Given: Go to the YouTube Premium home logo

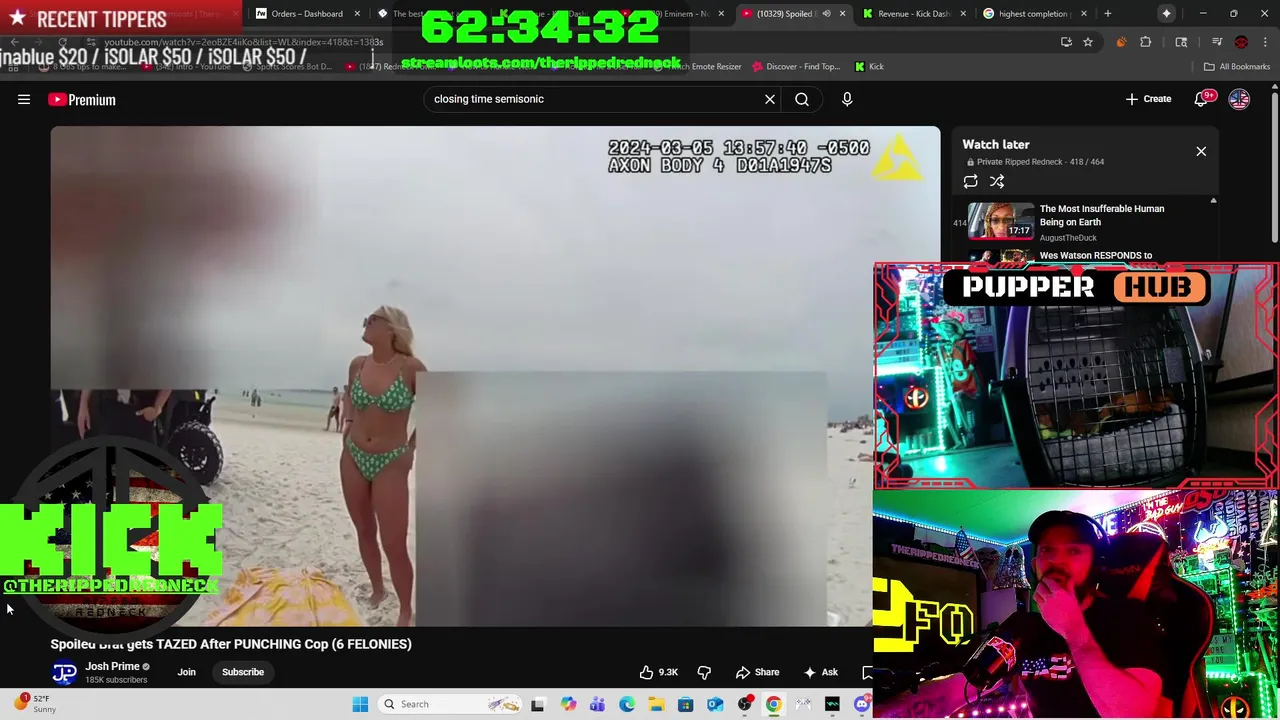Looking at the screenshot, I should point(82,99).
